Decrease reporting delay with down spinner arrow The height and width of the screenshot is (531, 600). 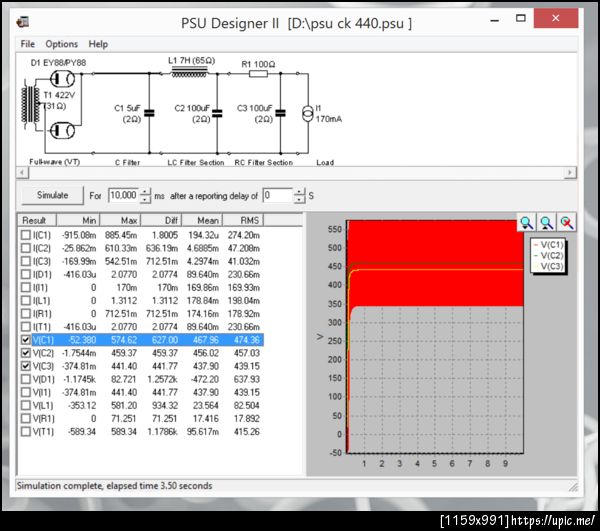(299, 200)
